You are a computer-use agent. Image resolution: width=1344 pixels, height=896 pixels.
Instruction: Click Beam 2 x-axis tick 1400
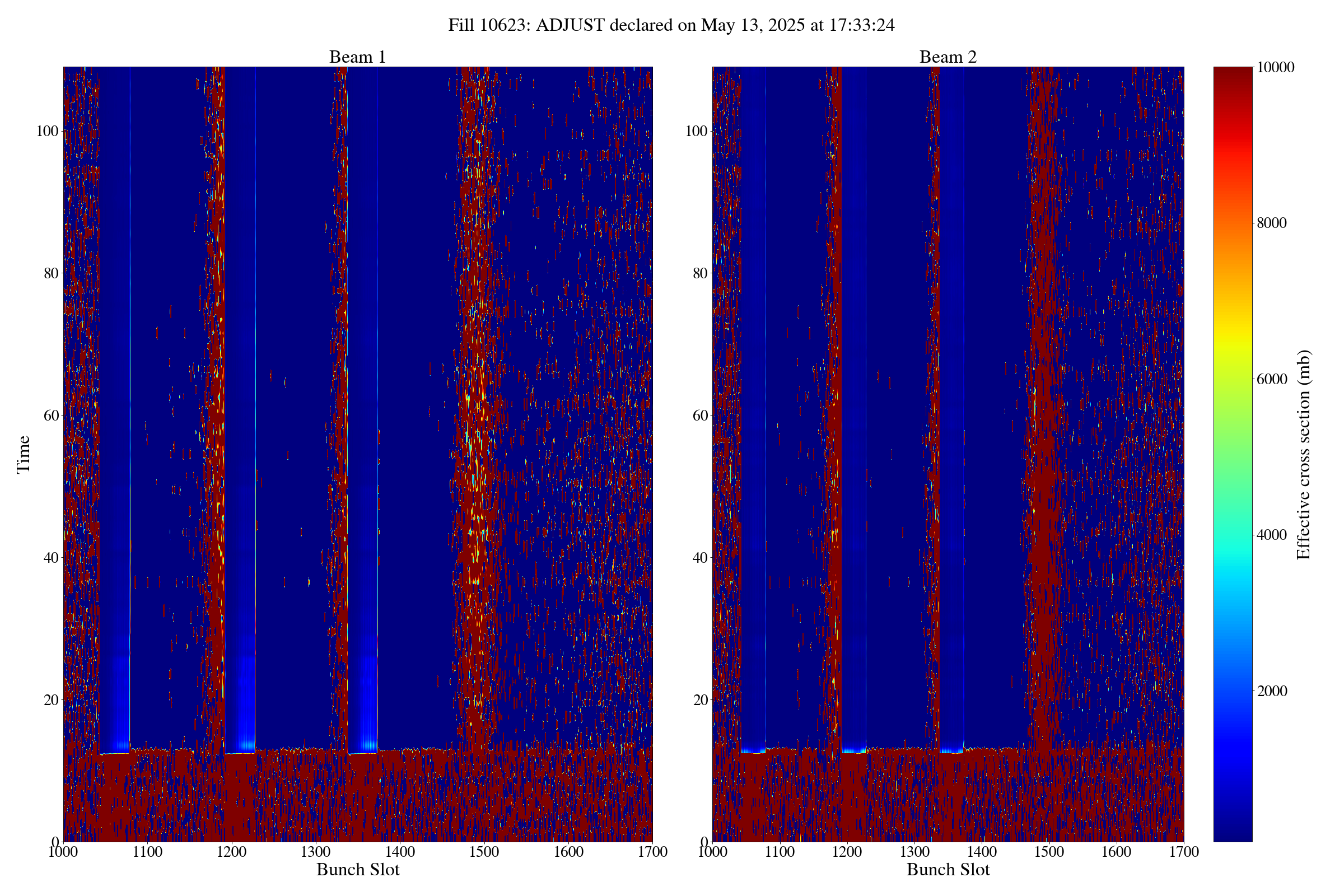tap(982, 852)
